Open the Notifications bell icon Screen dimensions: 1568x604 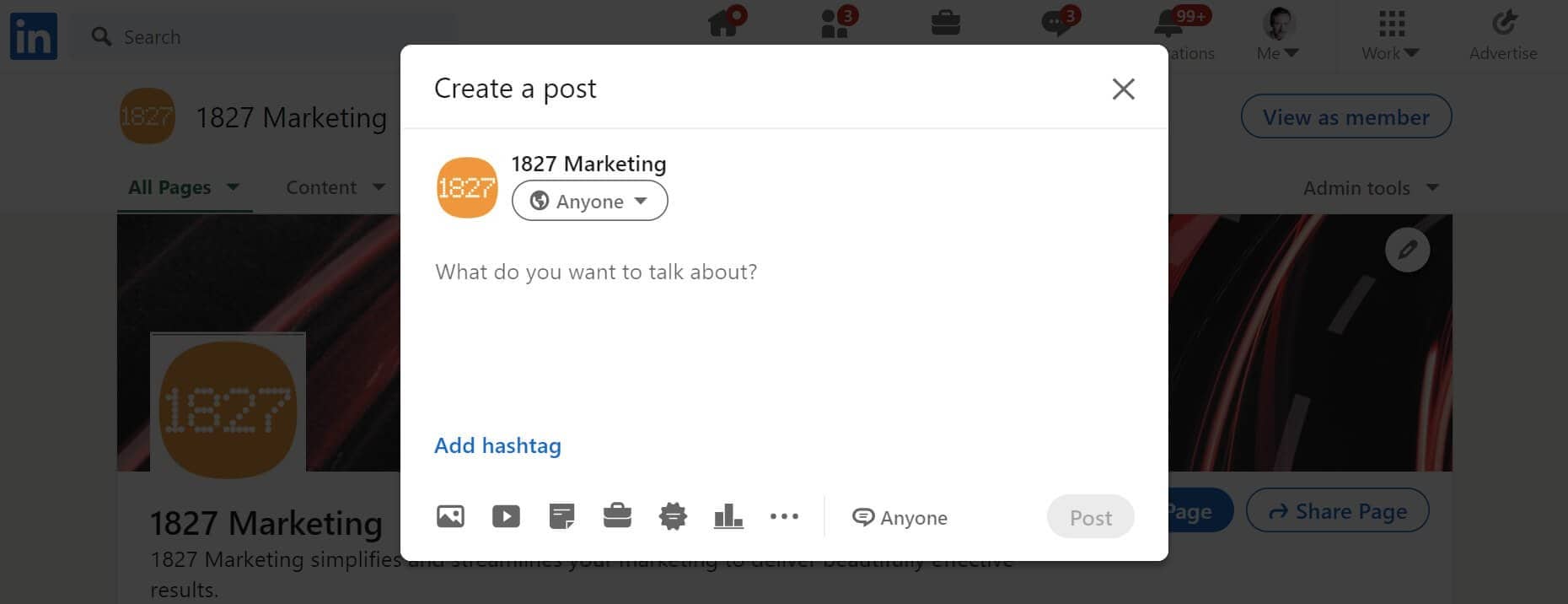[x=1168, y=23]
